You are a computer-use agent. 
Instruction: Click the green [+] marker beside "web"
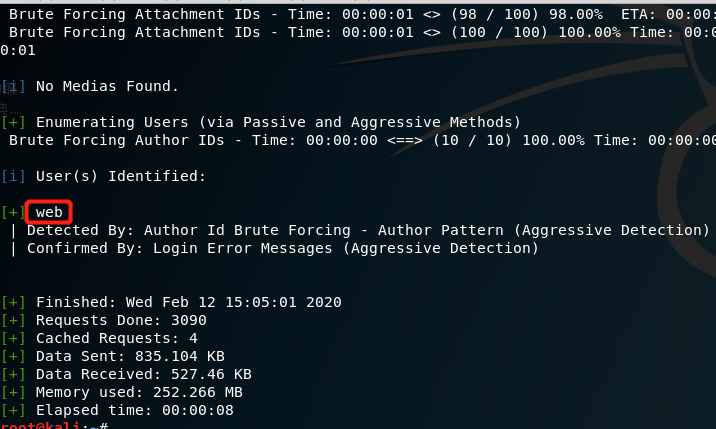coord(14,212)
